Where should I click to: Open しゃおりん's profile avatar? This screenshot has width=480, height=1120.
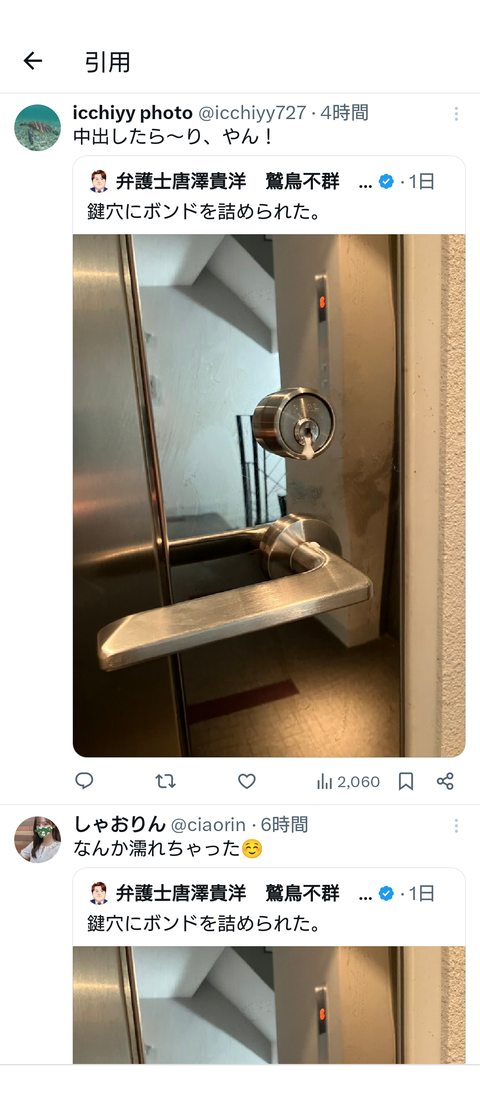pos(37,839)
